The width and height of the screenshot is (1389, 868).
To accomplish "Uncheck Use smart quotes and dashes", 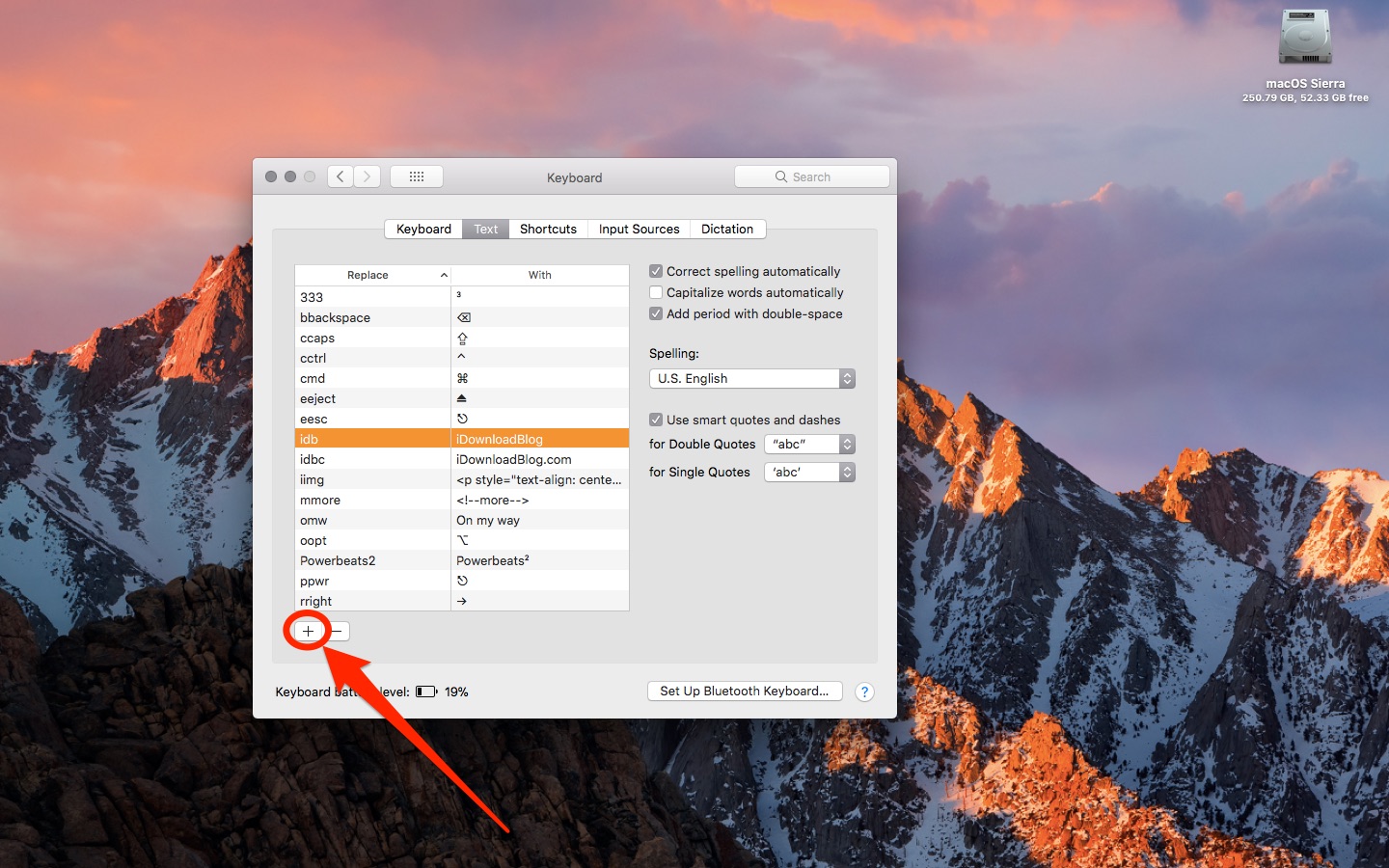I will [x=656, y=420].
